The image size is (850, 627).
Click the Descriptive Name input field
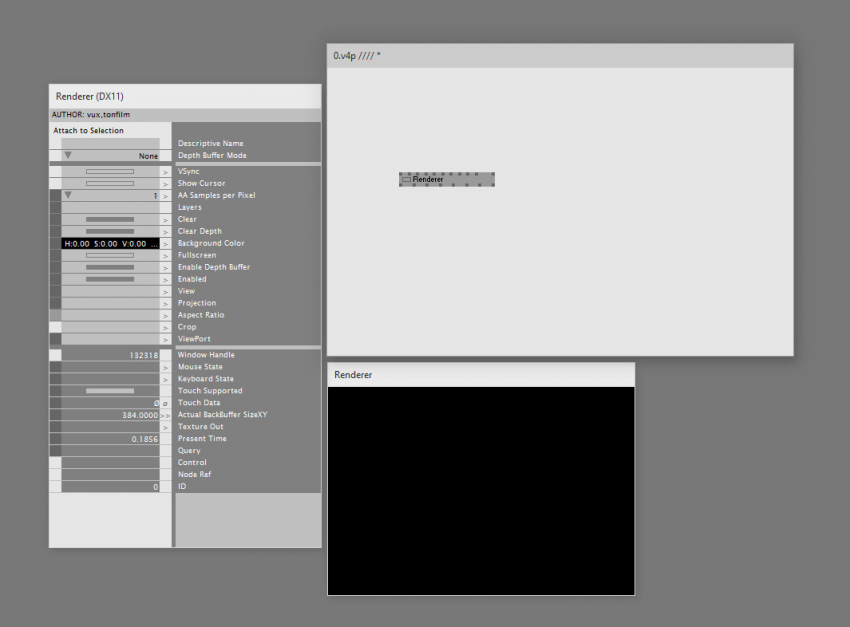tap(110, 144)
